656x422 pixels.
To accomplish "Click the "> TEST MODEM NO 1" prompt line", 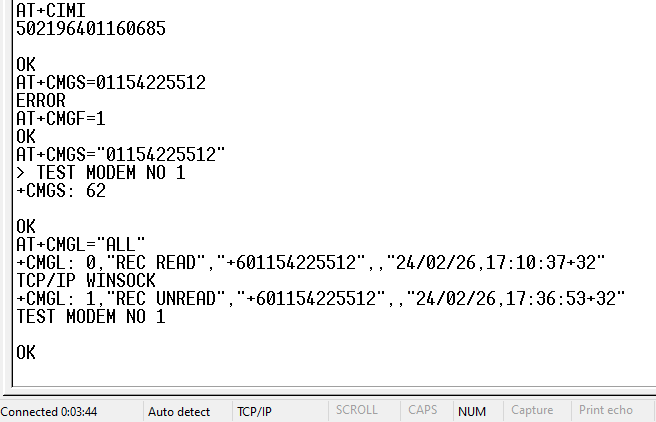I will click(x=100, y=172).
